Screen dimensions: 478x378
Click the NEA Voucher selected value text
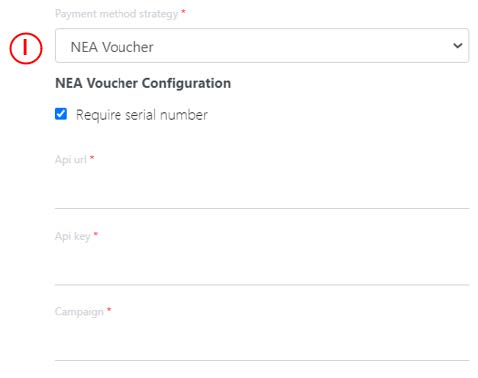112,47
